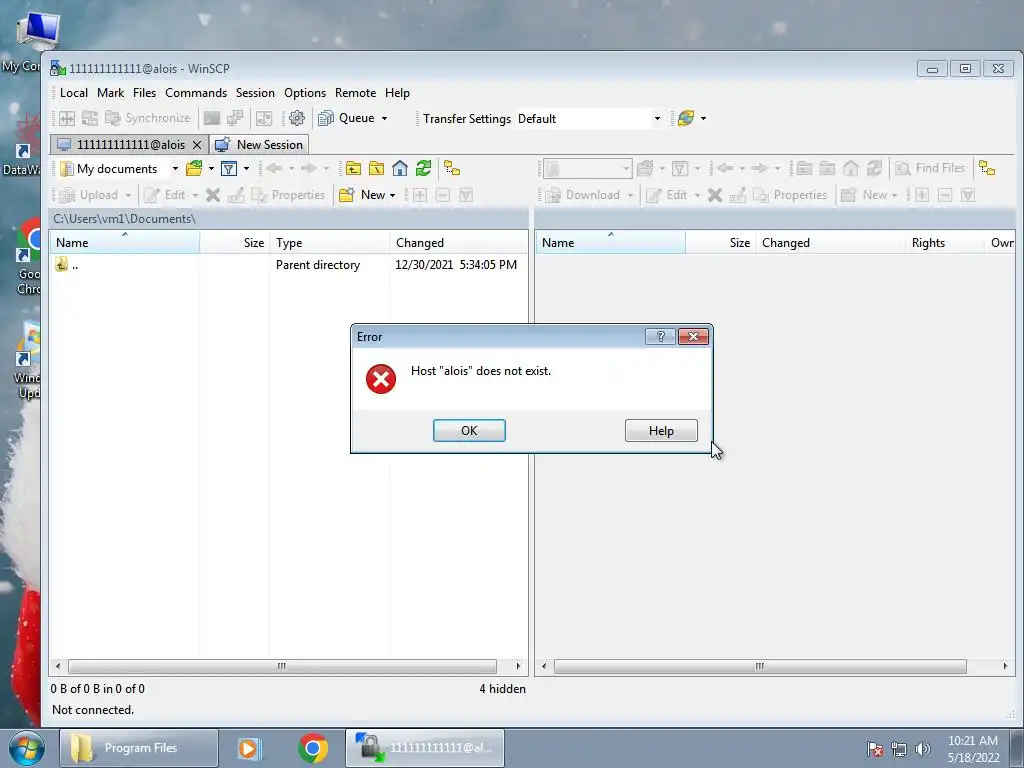Expand the arrow next to the globe icon

tap(703, 118)
